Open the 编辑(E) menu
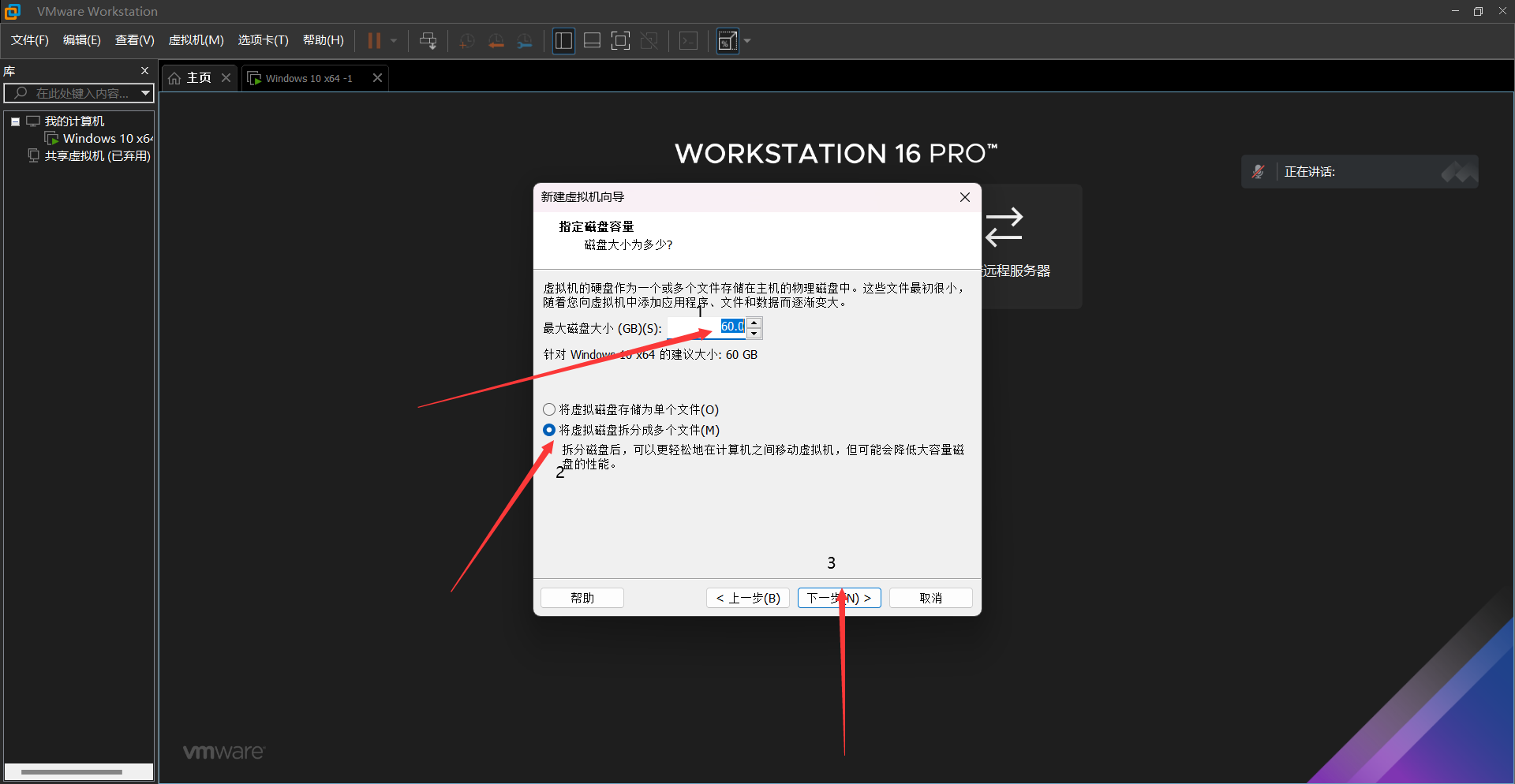The image size is (1515, 784). [x=82, y=40]
